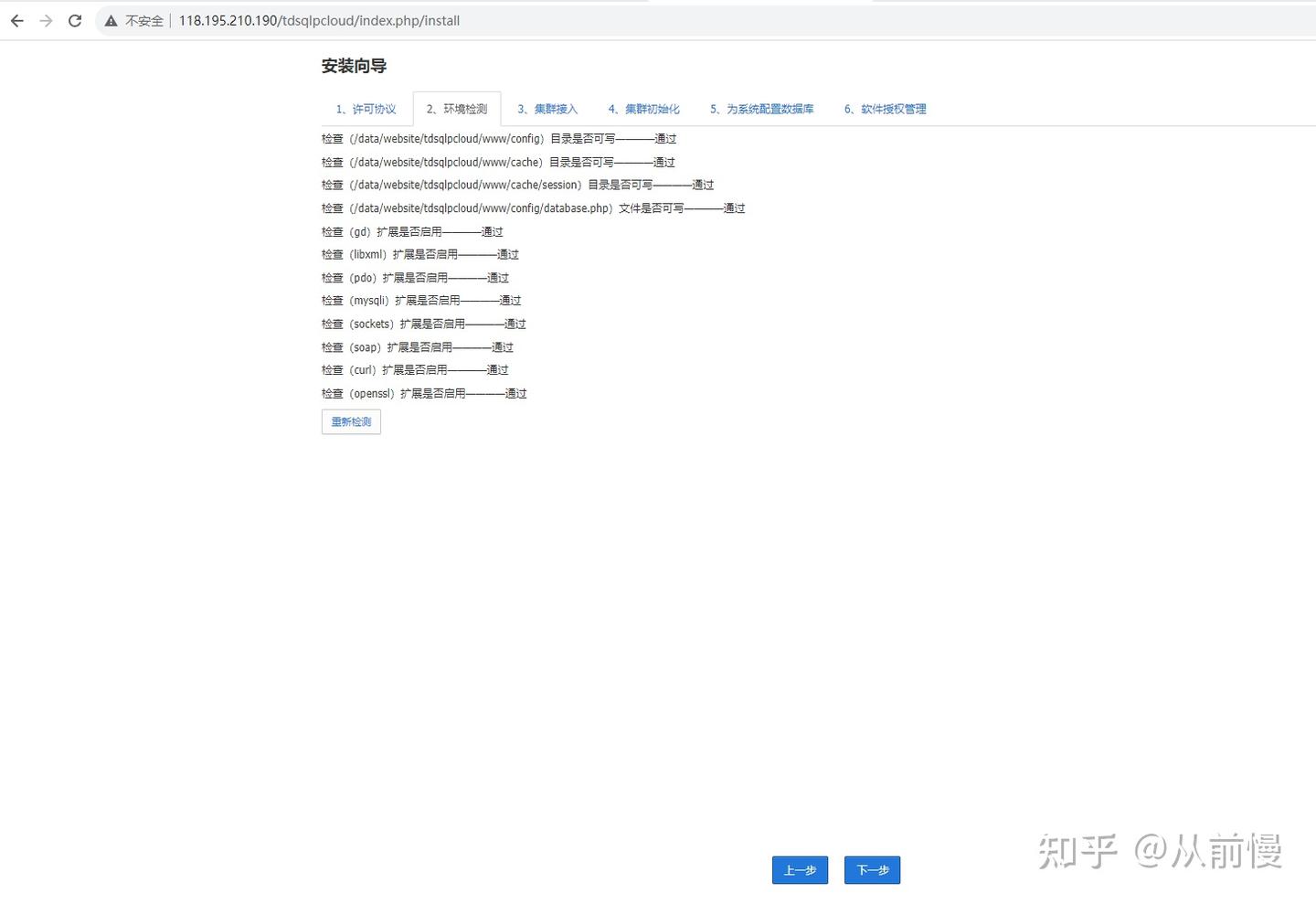This screenshot has width=1316, height=904.
Task: Click the browser forward navigation arrow
Action: [x=46, y=20]
